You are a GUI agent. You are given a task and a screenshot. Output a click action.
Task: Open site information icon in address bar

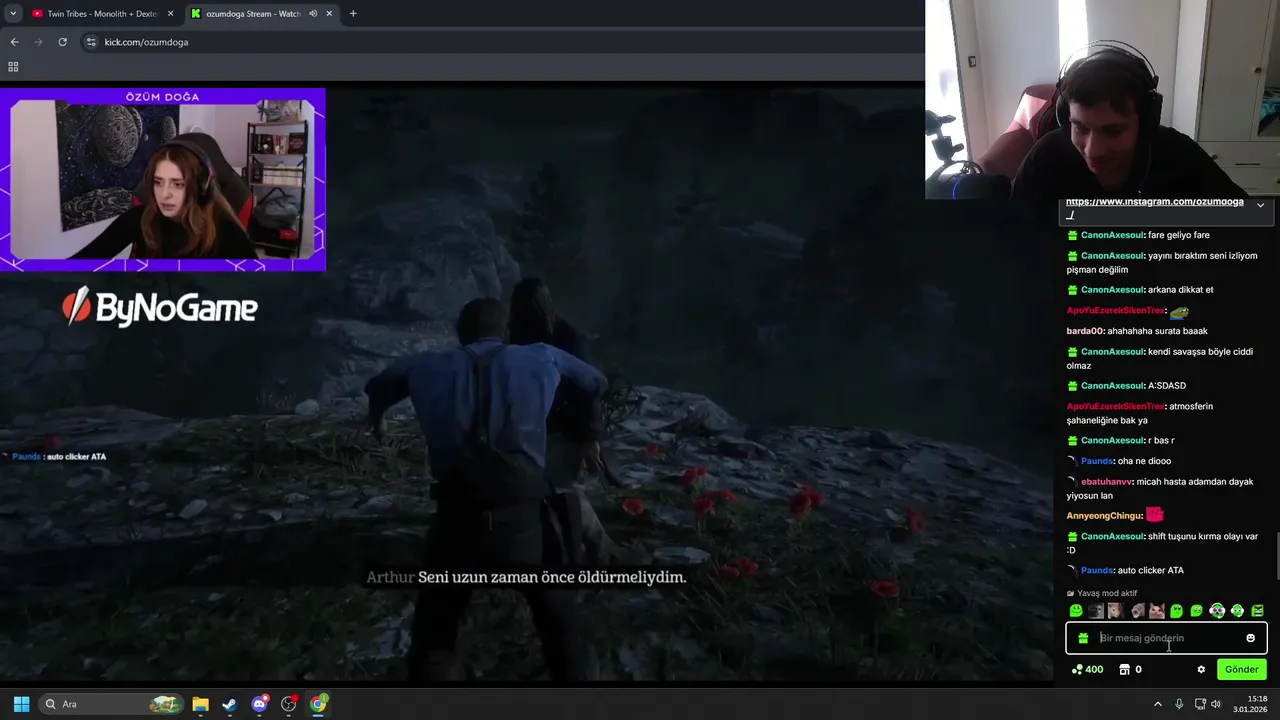click(x=91, y=42)
